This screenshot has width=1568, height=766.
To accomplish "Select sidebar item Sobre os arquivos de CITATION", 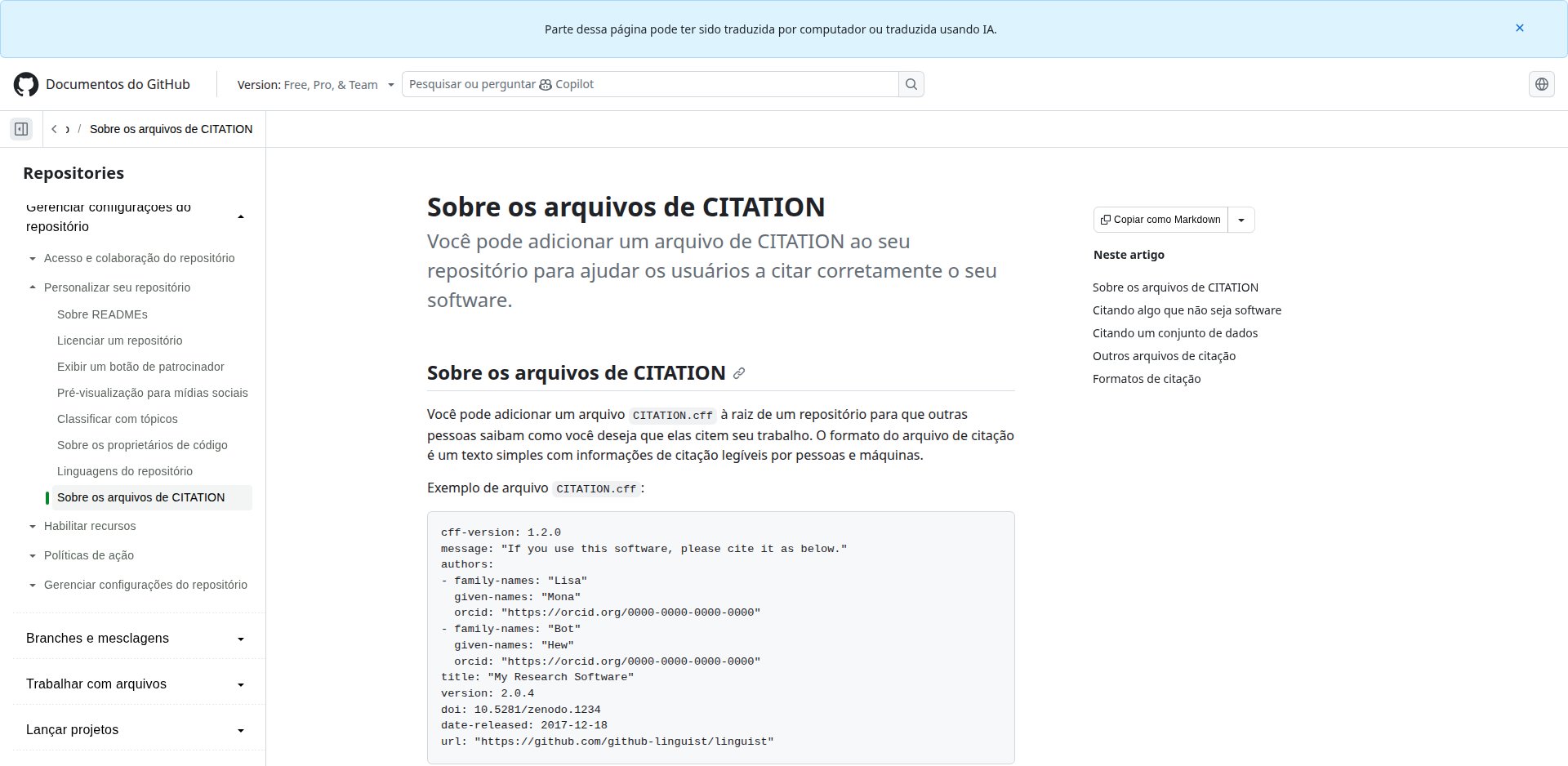I will point(152,497).
